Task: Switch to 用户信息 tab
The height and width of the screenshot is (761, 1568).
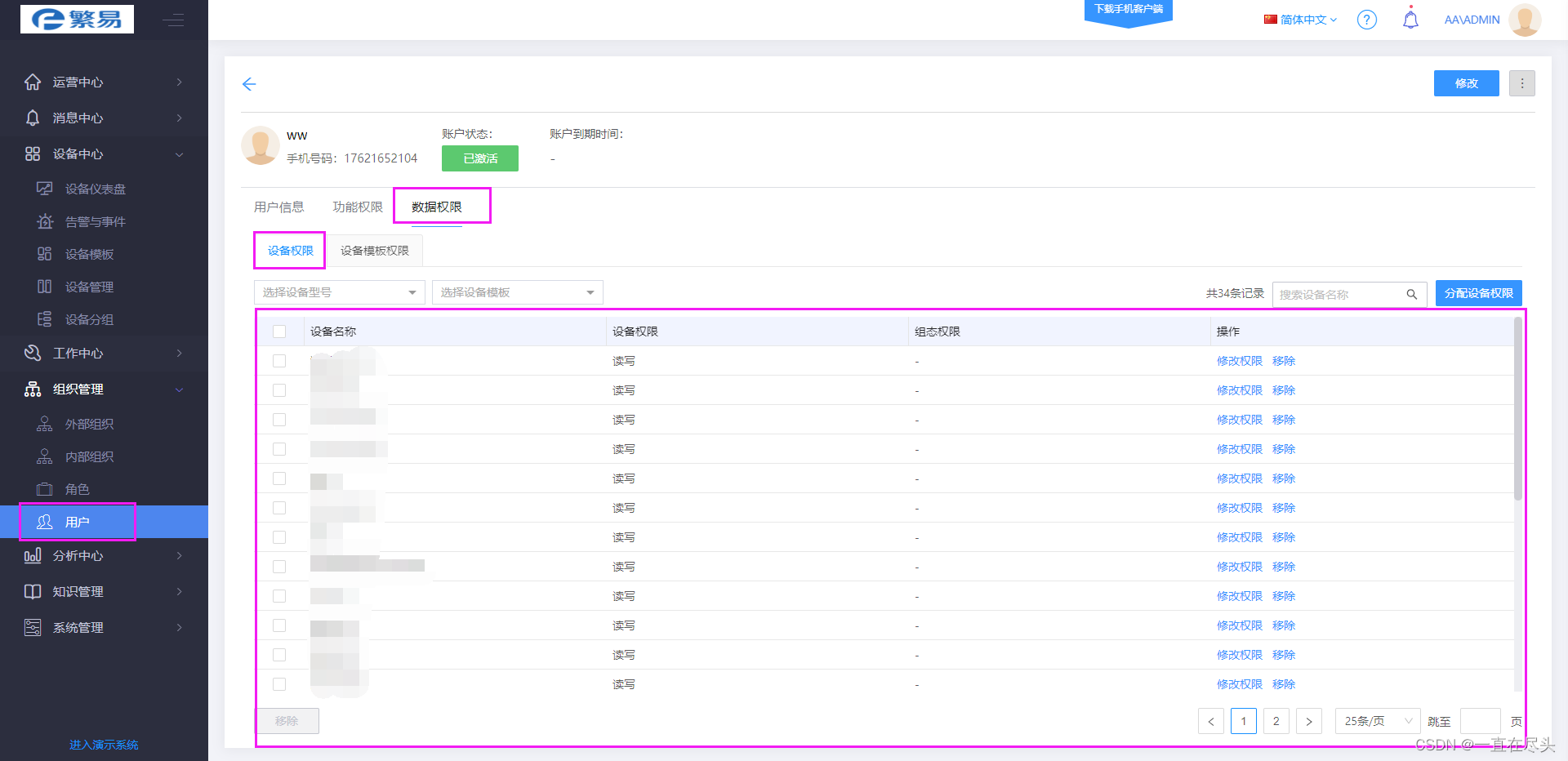Action: coord(279,207)
